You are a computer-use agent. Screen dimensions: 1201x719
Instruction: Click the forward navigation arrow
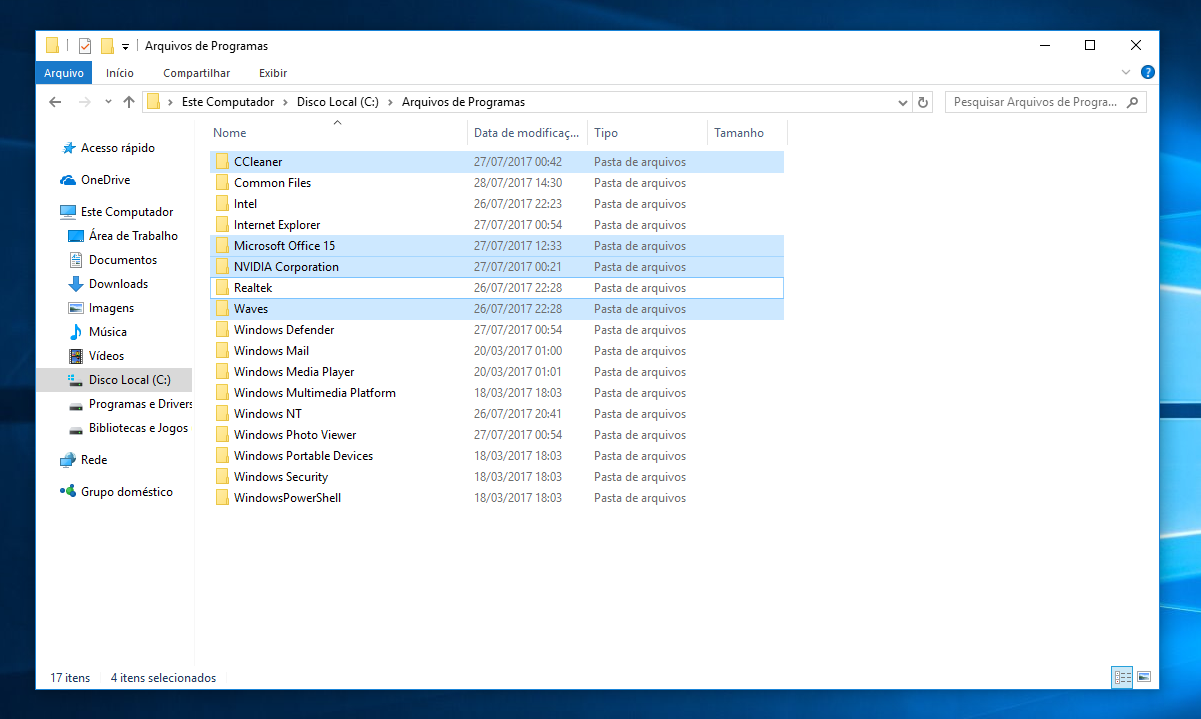84,102
